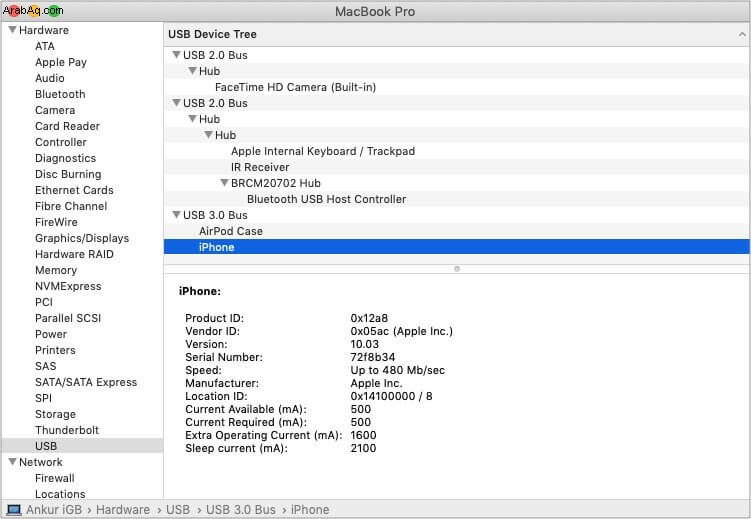Open Ethernet Cards category
751x519 pixels.
(74, 190)
